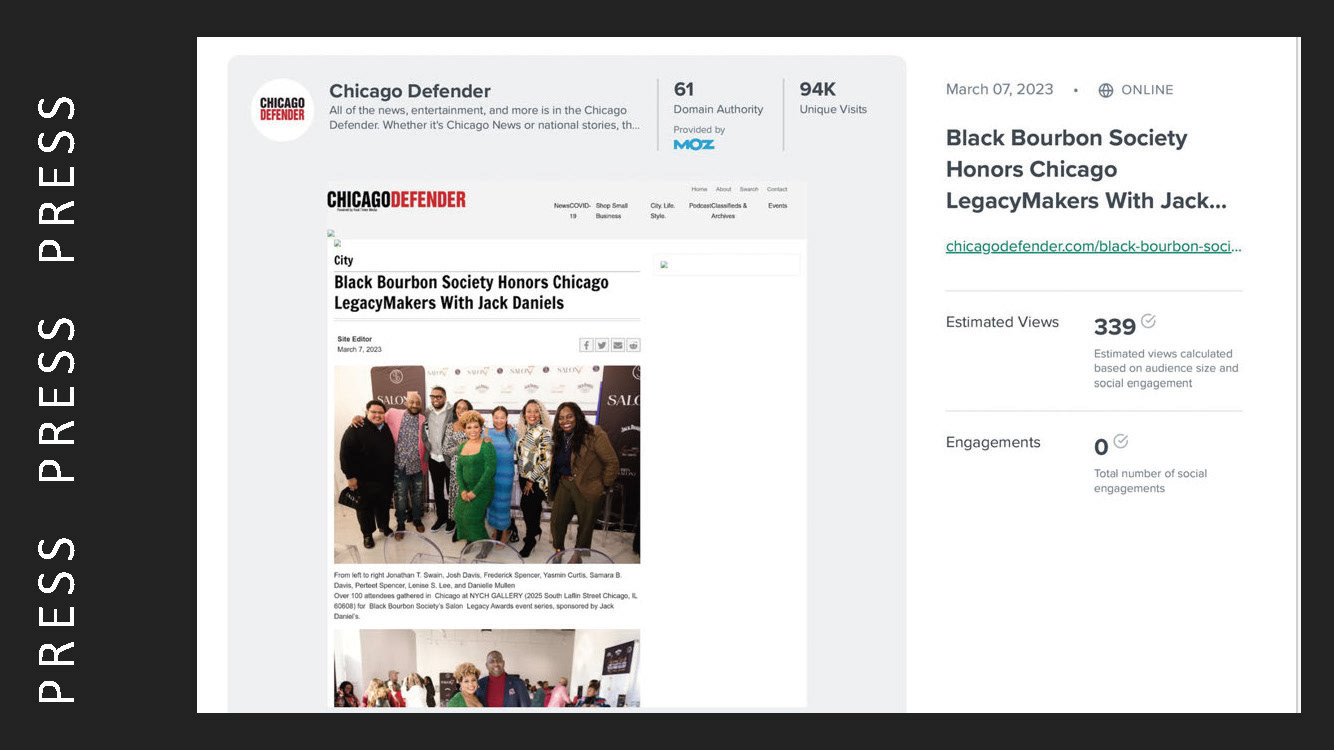Click the Provided by label
Viewport: 1334px width, 750px height.
(x=699, y=130)
